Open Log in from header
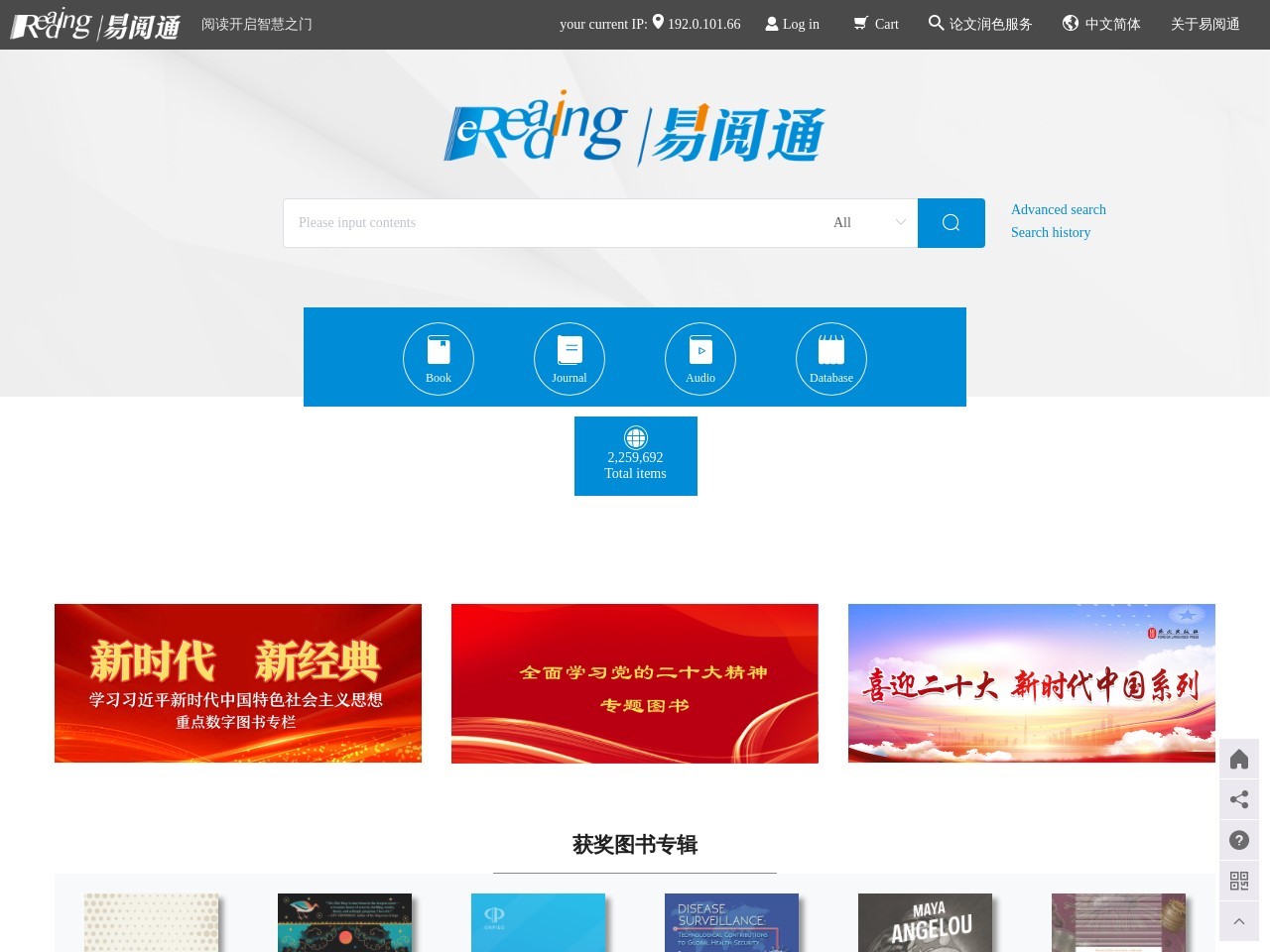This screenshot has height=952, width=1270. (x=792, y=24)
